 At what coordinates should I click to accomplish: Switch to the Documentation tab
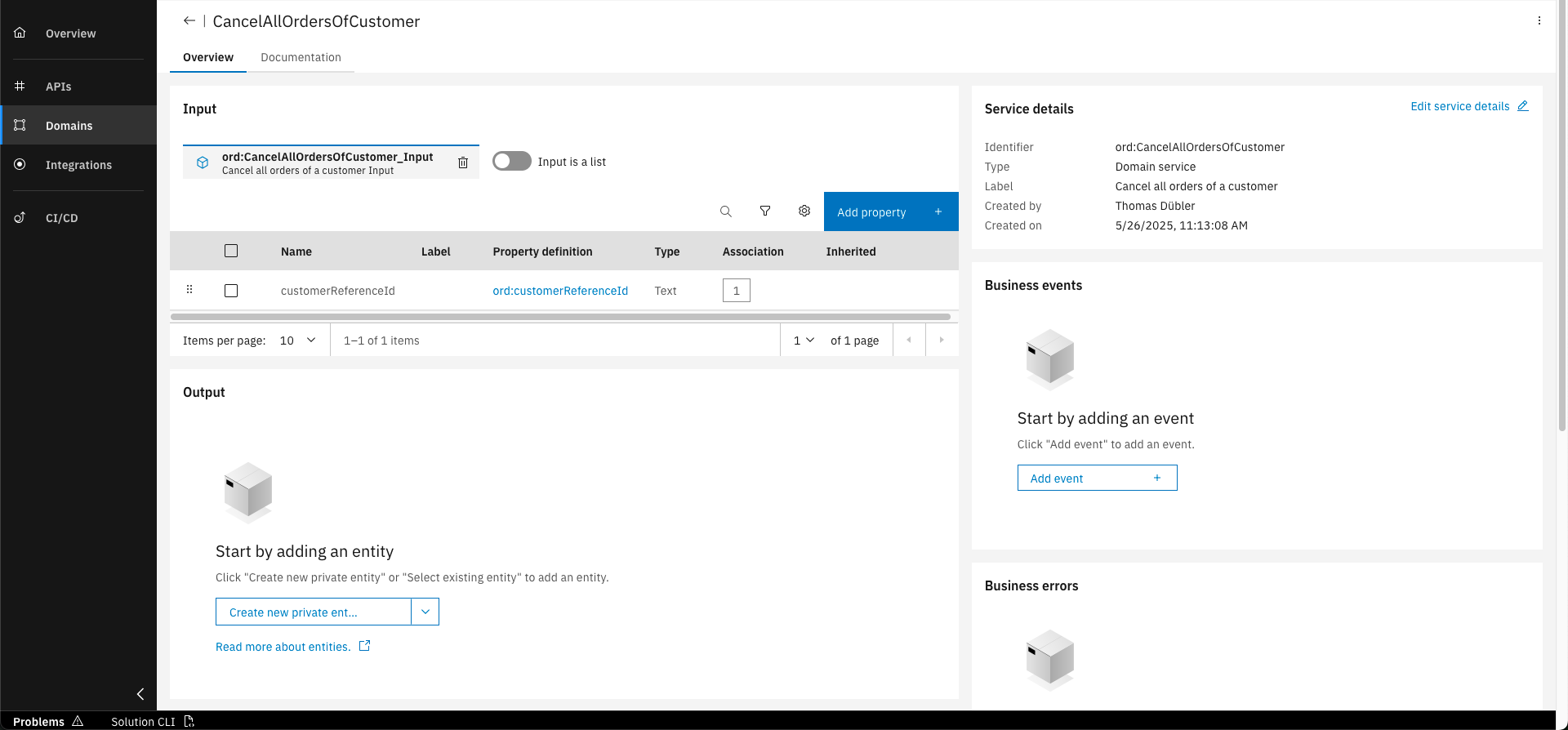301,57
